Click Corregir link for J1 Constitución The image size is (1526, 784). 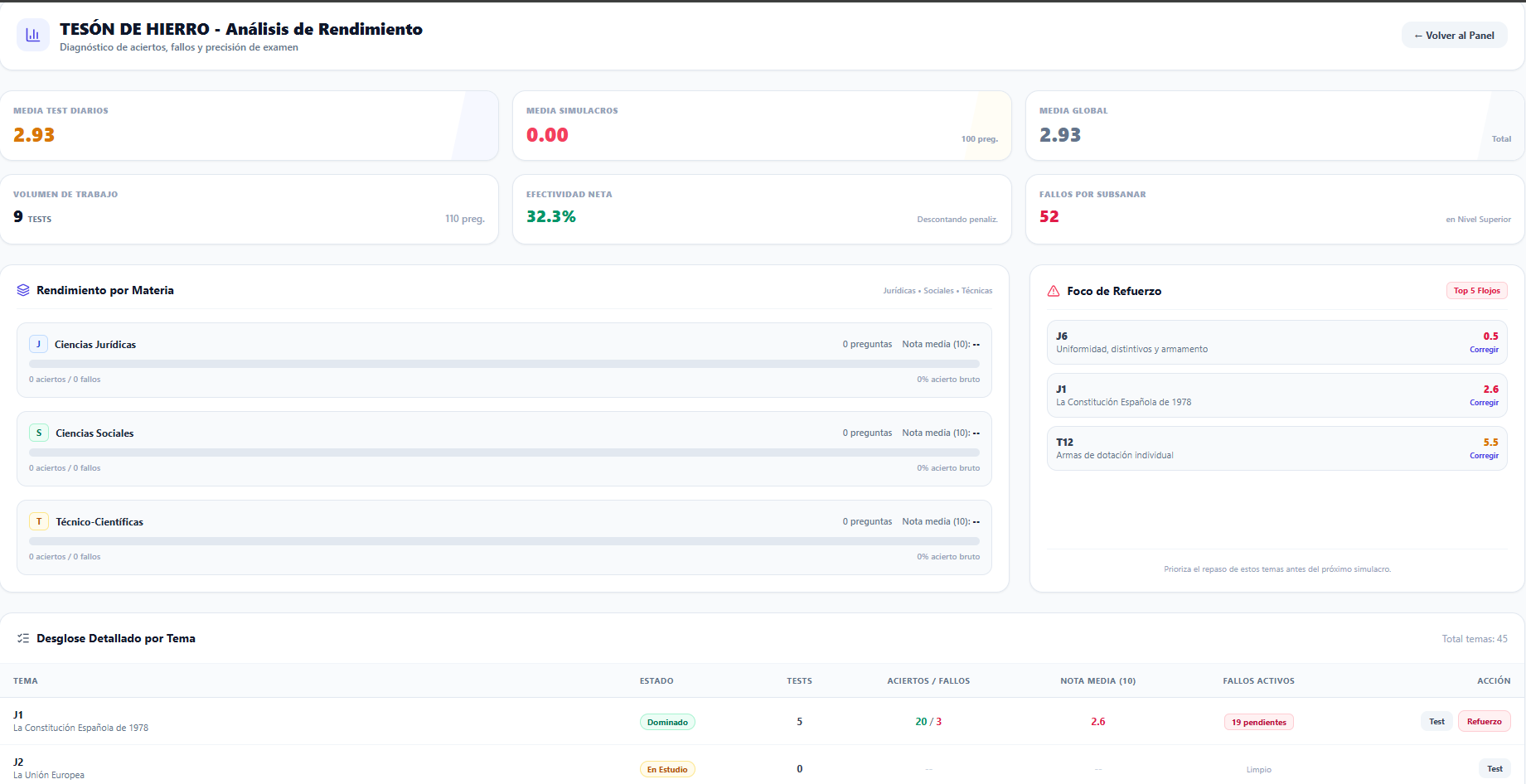[1484, 403]
